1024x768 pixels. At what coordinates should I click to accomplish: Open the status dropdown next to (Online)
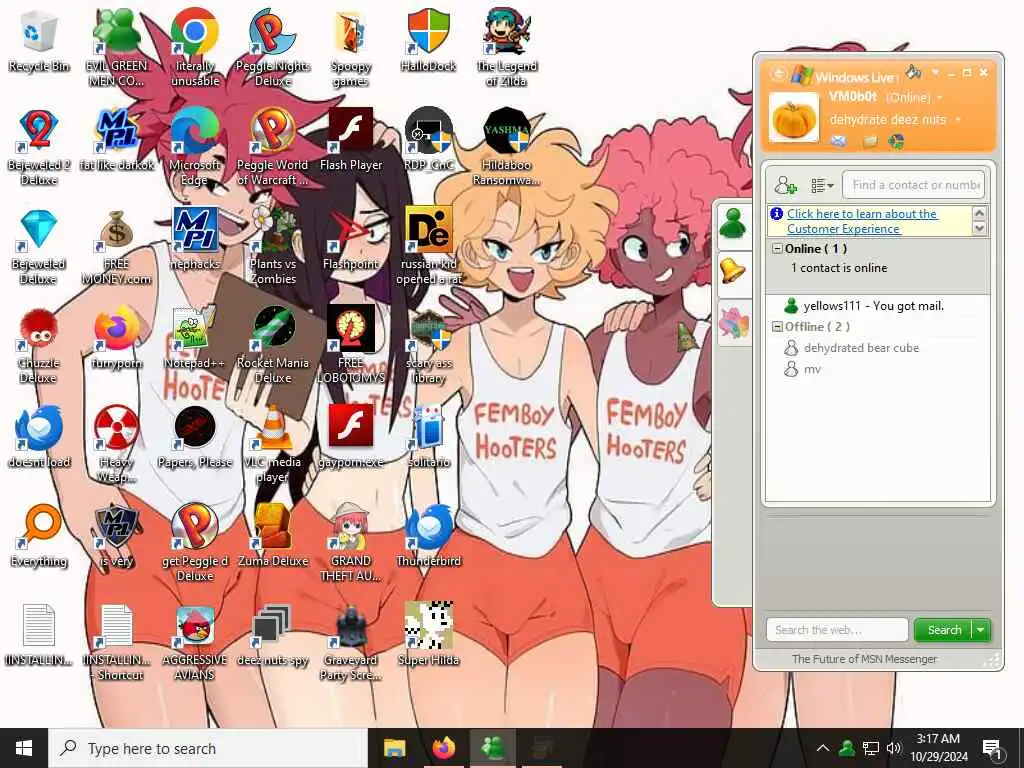(x=940, y=98)
